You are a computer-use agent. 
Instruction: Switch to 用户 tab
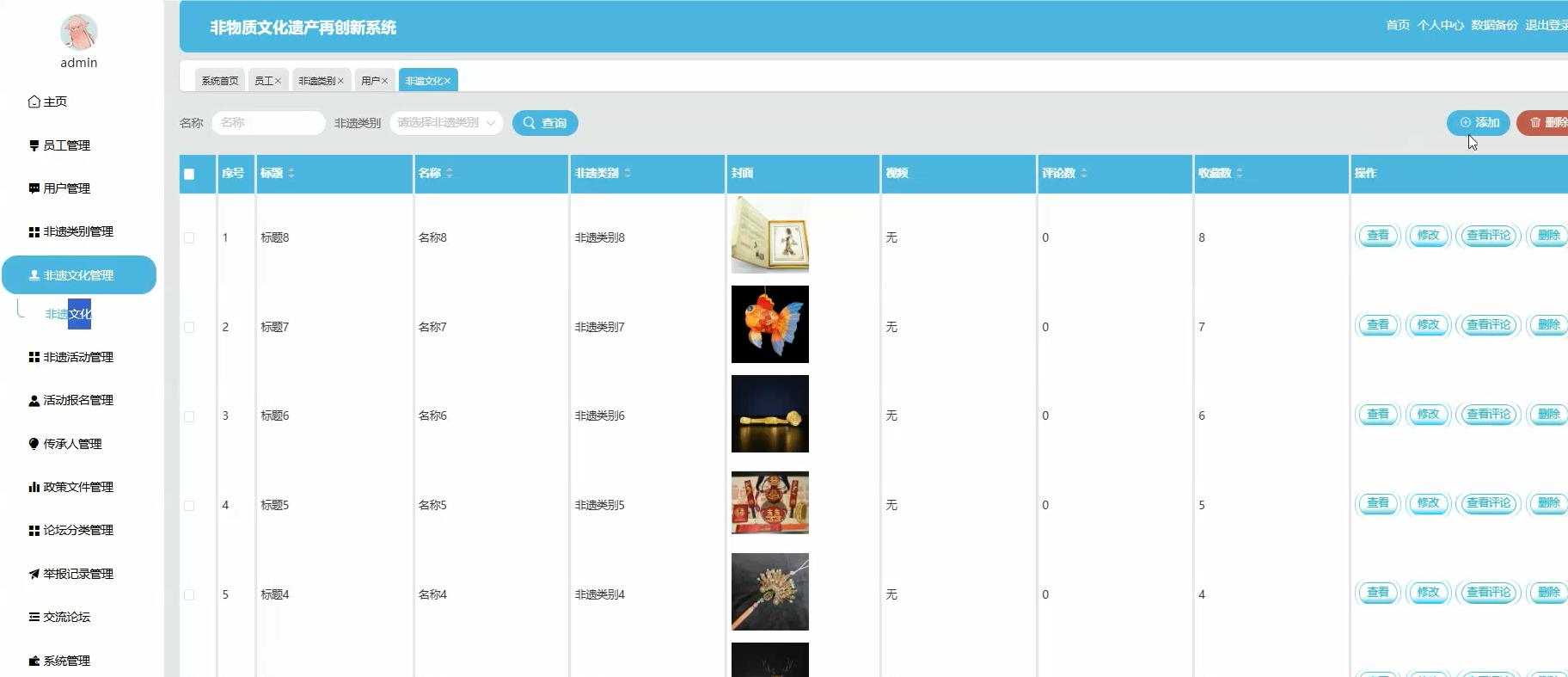[370, 81]
